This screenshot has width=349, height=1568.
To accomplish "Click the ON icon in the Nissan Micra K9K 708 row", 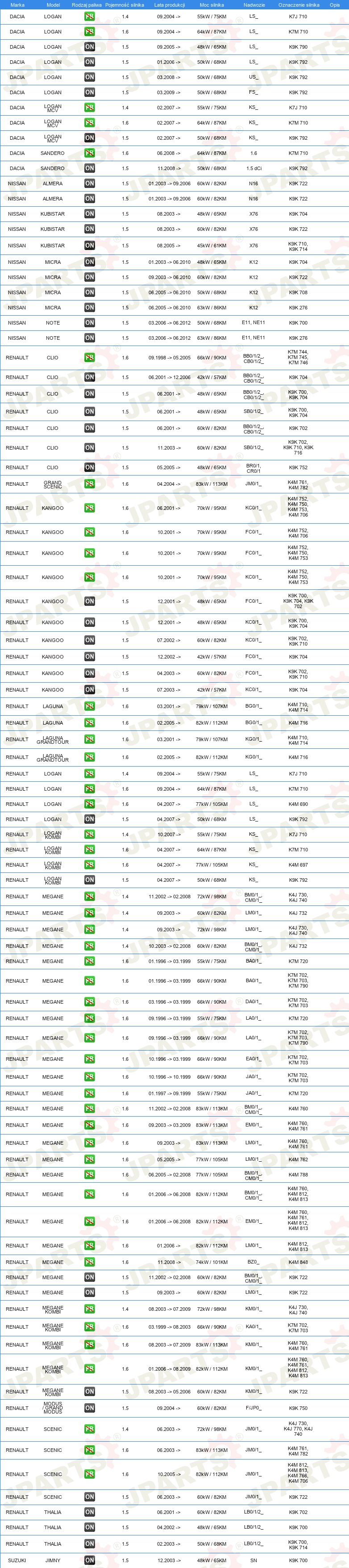I will tap(89, 292).
